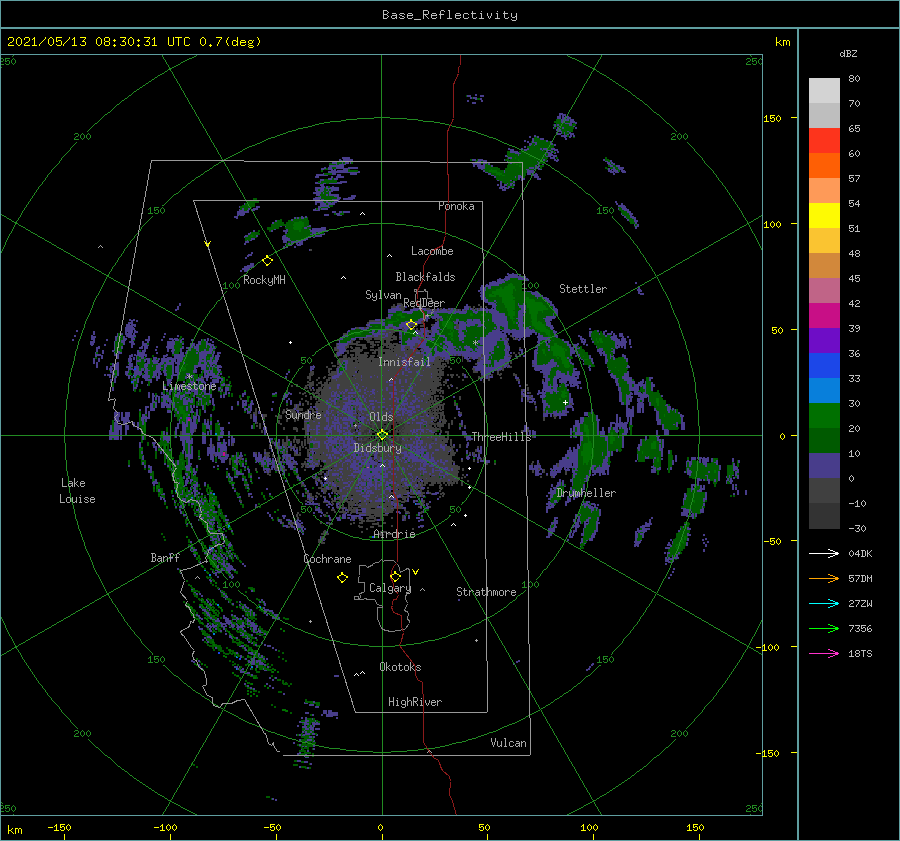Select the yellow radar-site diamond near Olds

(382, 435)
